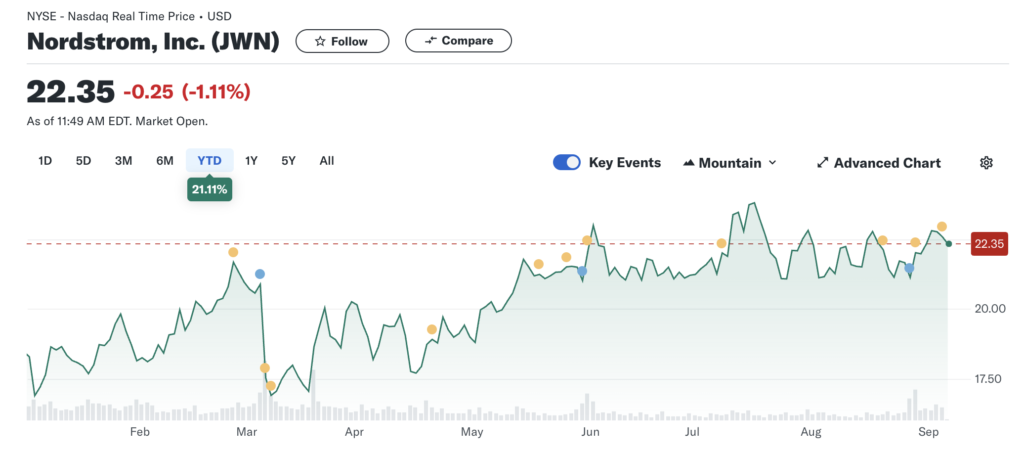Click the blue event dot in late August
This screenshot has width=1024, height=459.
pos(909,268)
